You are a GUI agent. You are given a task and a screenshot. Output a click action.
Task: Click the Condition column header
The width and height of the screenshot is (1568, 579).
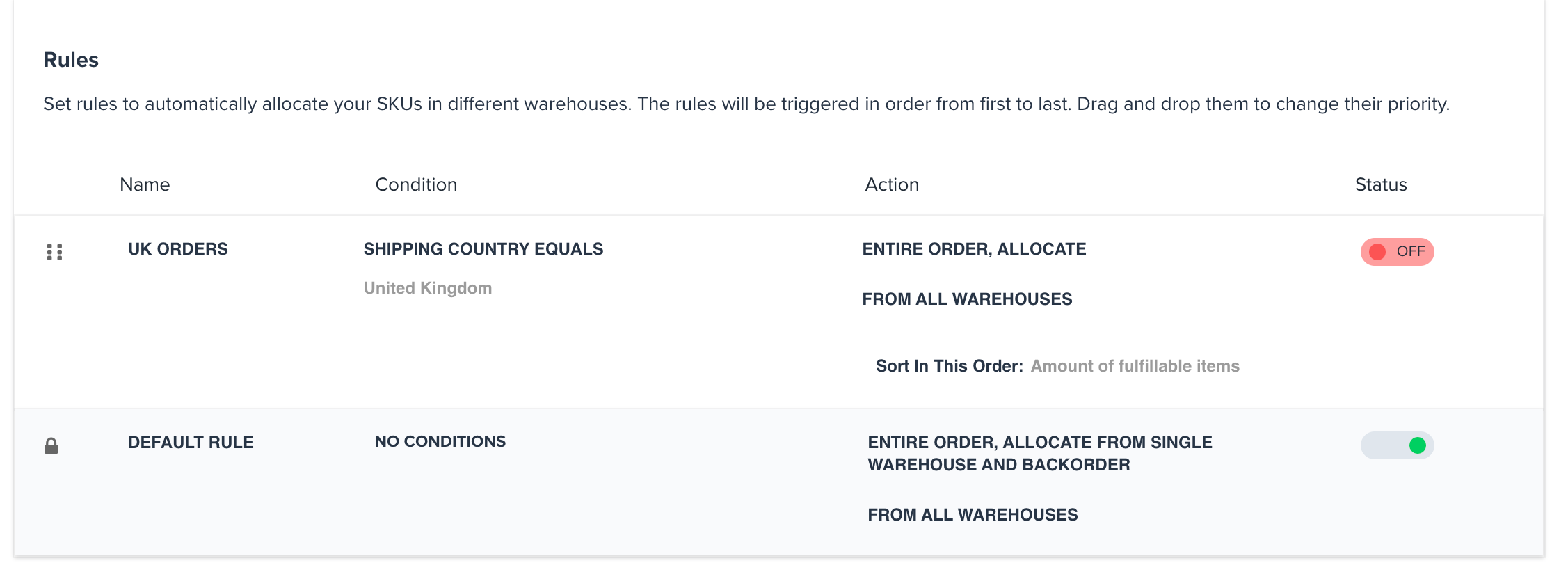point(416,184)
